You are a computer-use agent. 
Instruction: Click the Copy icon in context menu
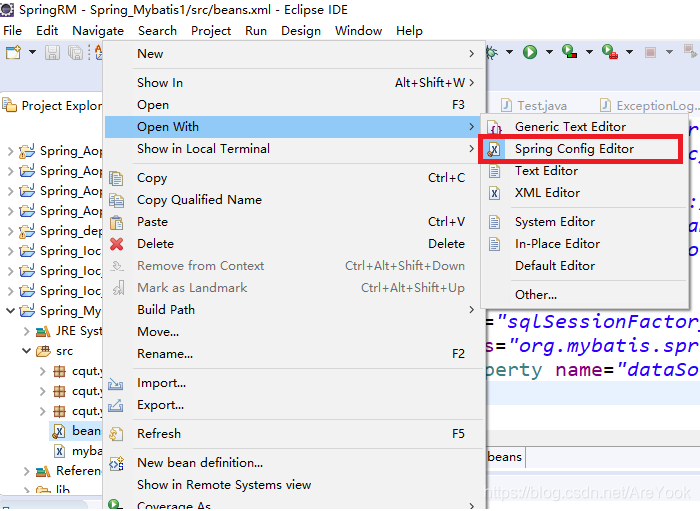click(x=117, y=178)
